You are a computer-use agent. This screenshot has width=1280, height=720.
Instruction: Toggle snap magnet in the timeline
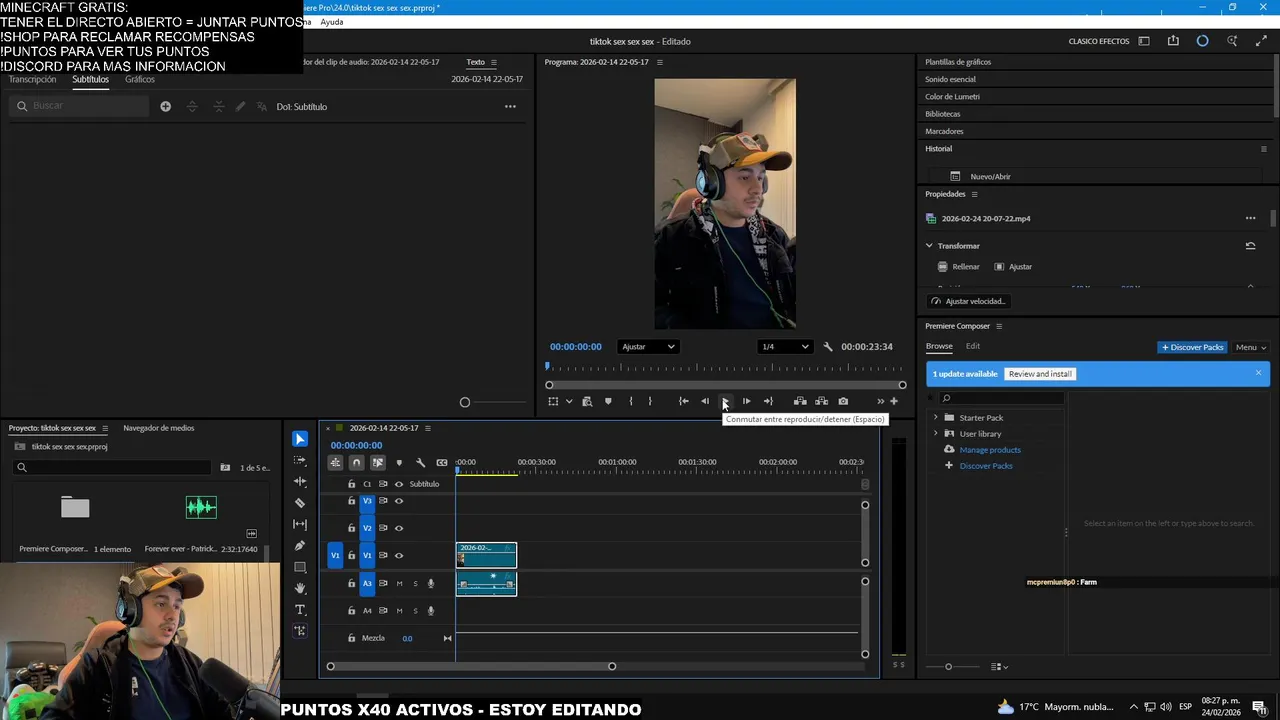click(356, 462)
